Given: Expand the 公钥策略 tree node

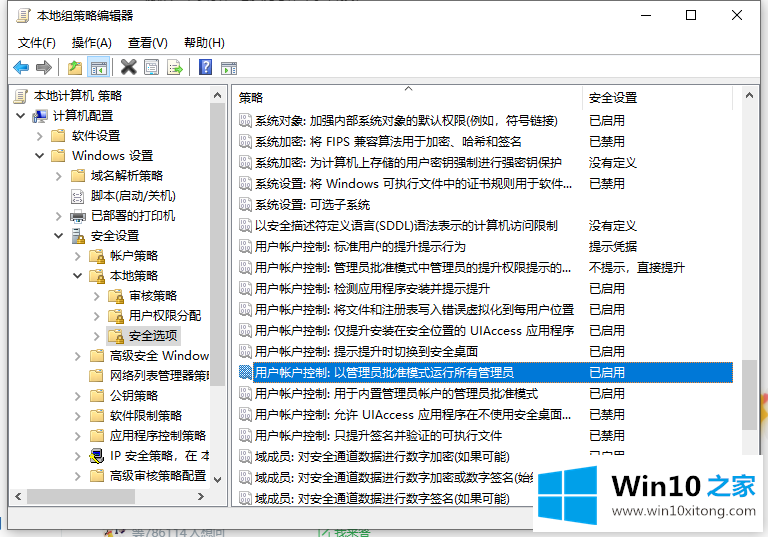Looking at the screenshot, I should pos(78,396).
